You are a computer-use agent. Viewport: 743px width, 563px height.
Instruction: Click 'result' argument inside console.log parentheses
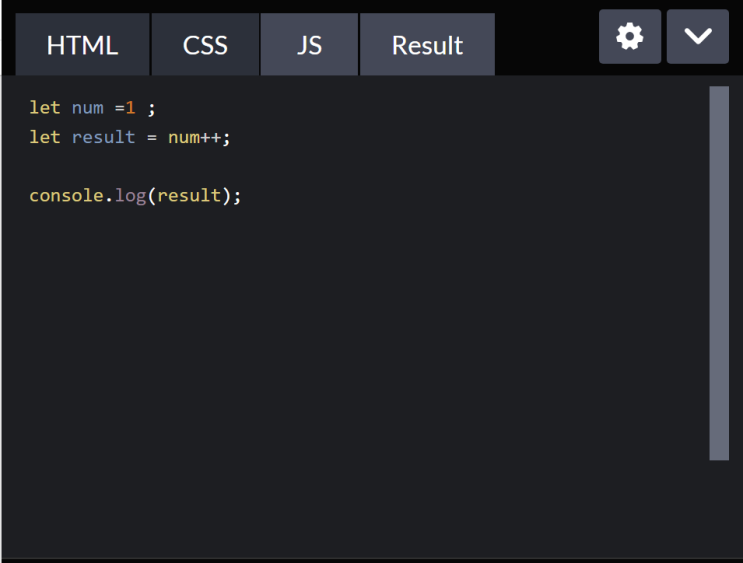(x=189, y=196)
